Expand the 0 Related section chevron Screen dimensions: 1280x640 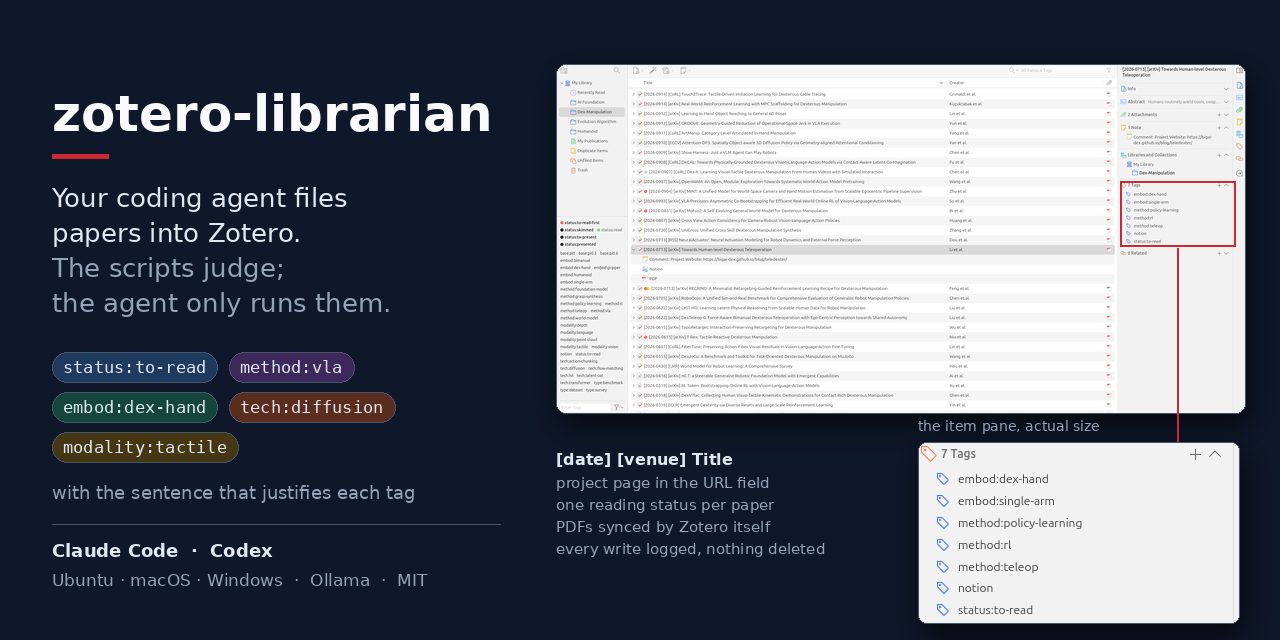[x=1226, y=253]
